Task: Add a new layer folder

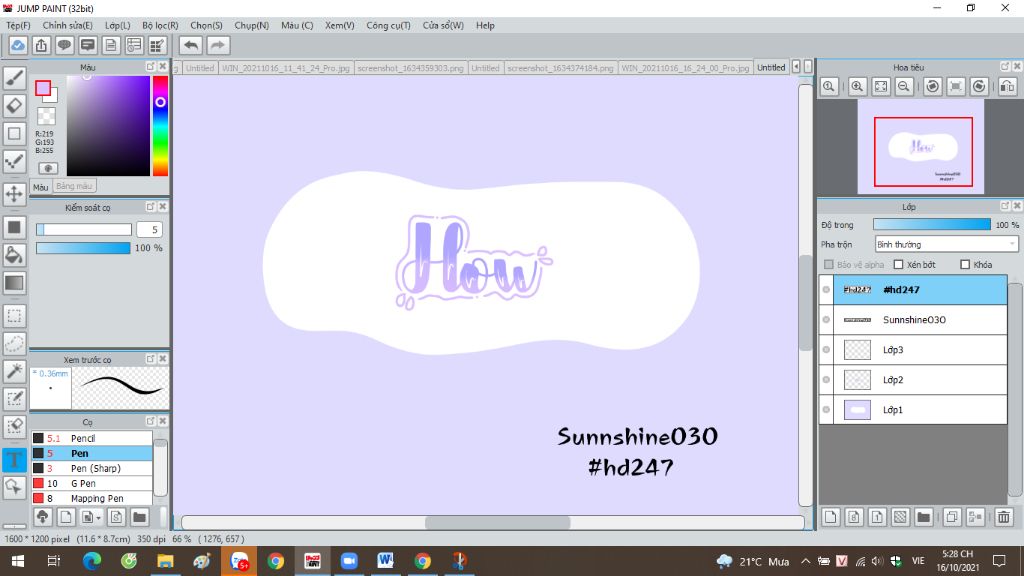Action: coord(923,517)
